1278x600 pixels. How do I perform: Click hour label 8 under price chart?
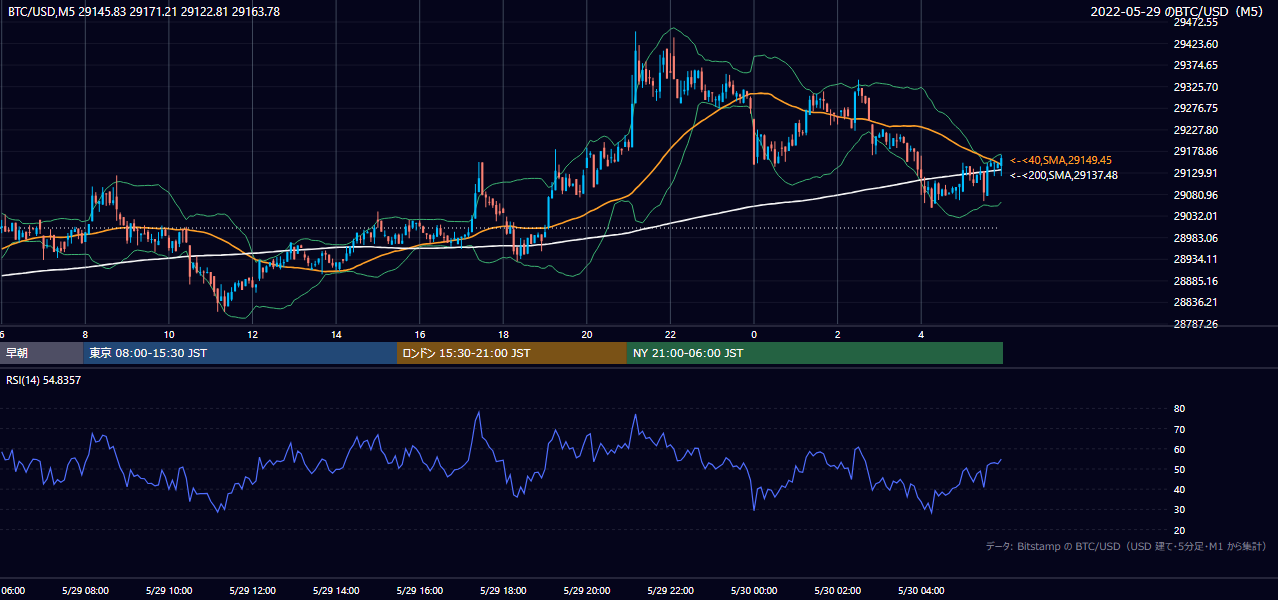tap(86, 335)
